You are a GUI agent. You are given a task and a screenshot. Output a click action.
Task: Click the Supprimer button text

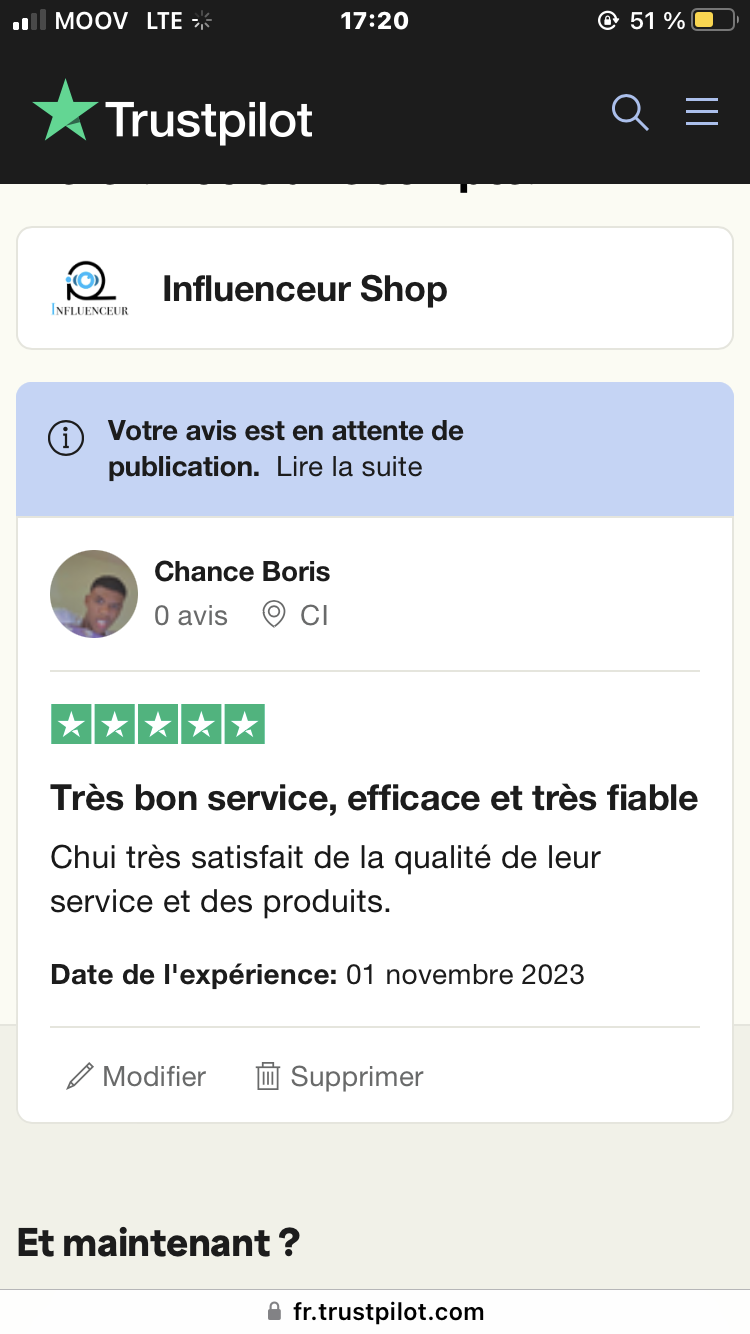click(x=357, y=1076)
